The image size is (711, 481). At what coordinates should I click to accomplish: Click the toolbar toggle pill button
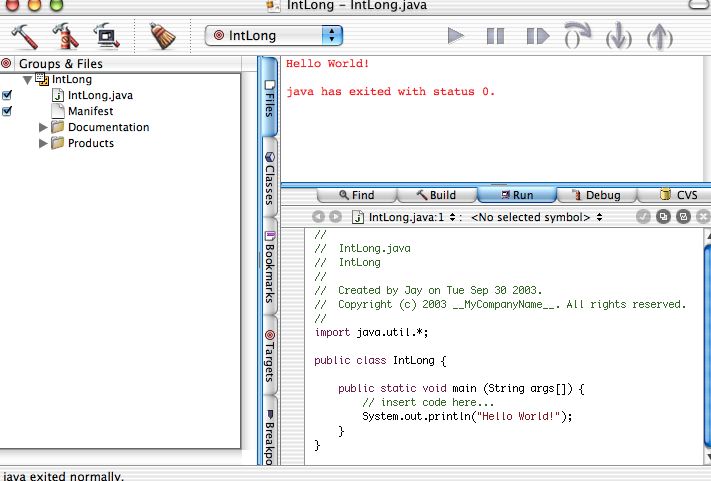699,4
